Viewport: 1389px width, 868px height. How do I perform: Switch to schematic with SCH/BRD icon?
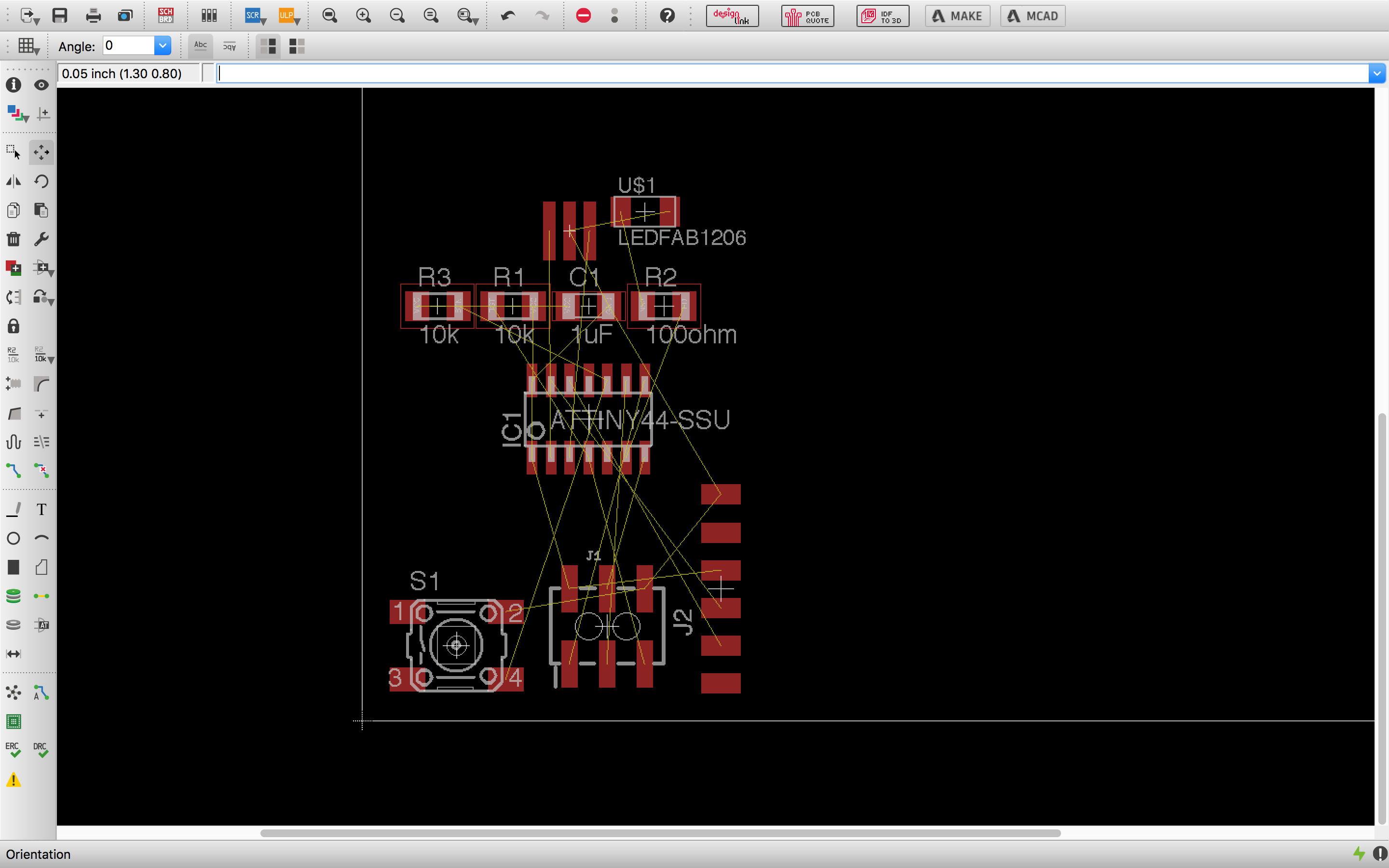click(165, 15)
